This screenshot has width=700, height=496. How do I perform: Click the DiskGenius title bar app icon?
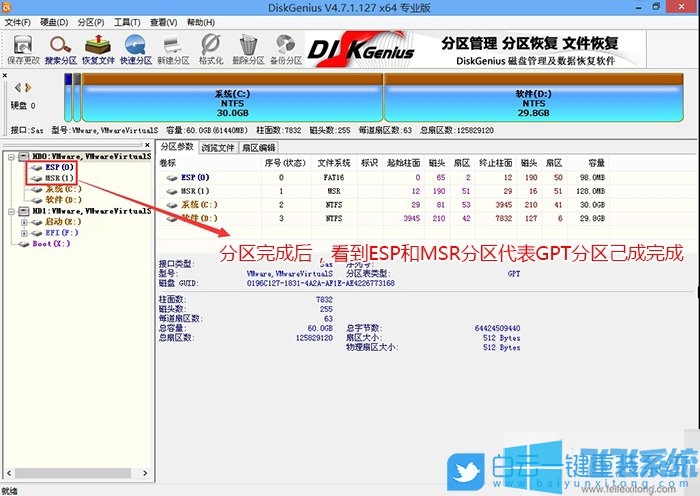coord(7,7)
